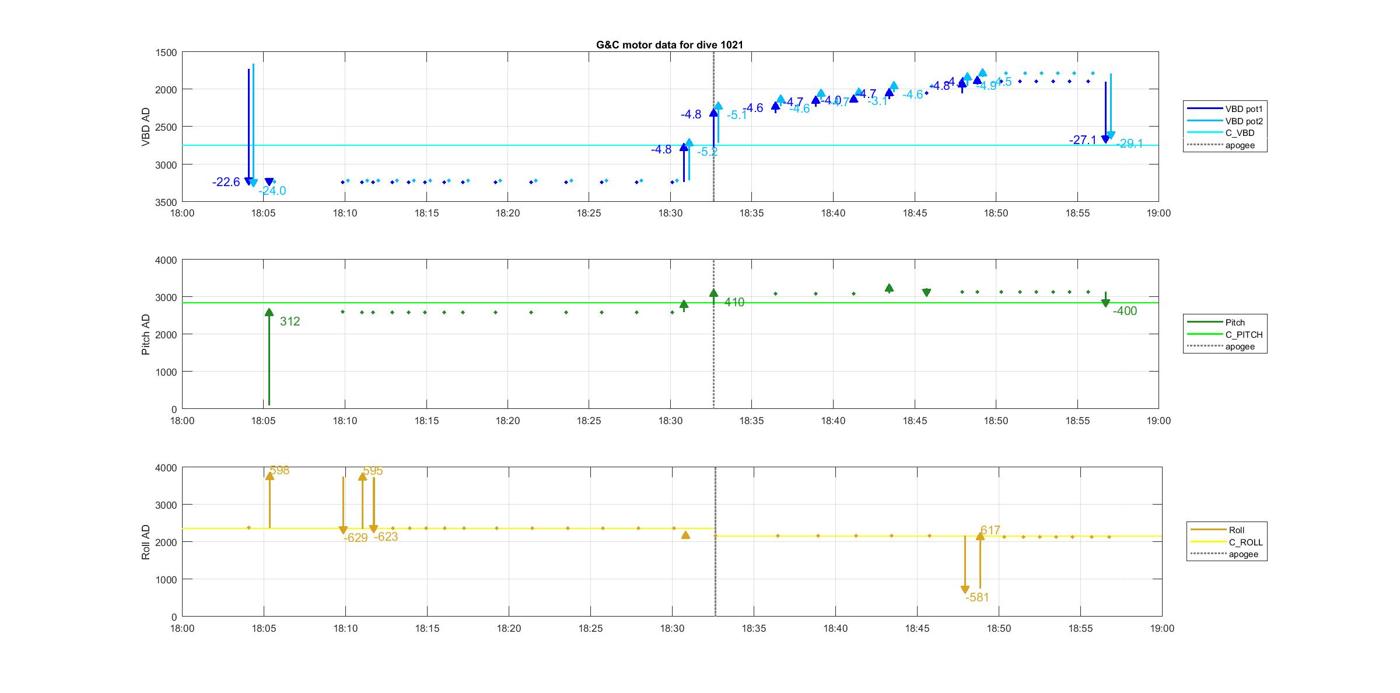Viewport: 1400px width, 693px height.
Task: Click the '410' label in Pitch plot
Action: click(x=734, y=302)
